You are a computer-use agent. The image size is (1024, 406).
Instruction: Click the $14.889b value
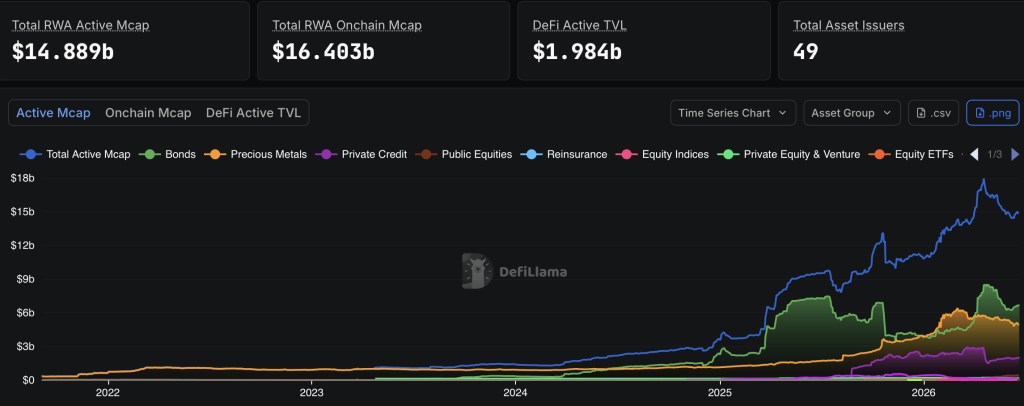(x=63, y=52)
